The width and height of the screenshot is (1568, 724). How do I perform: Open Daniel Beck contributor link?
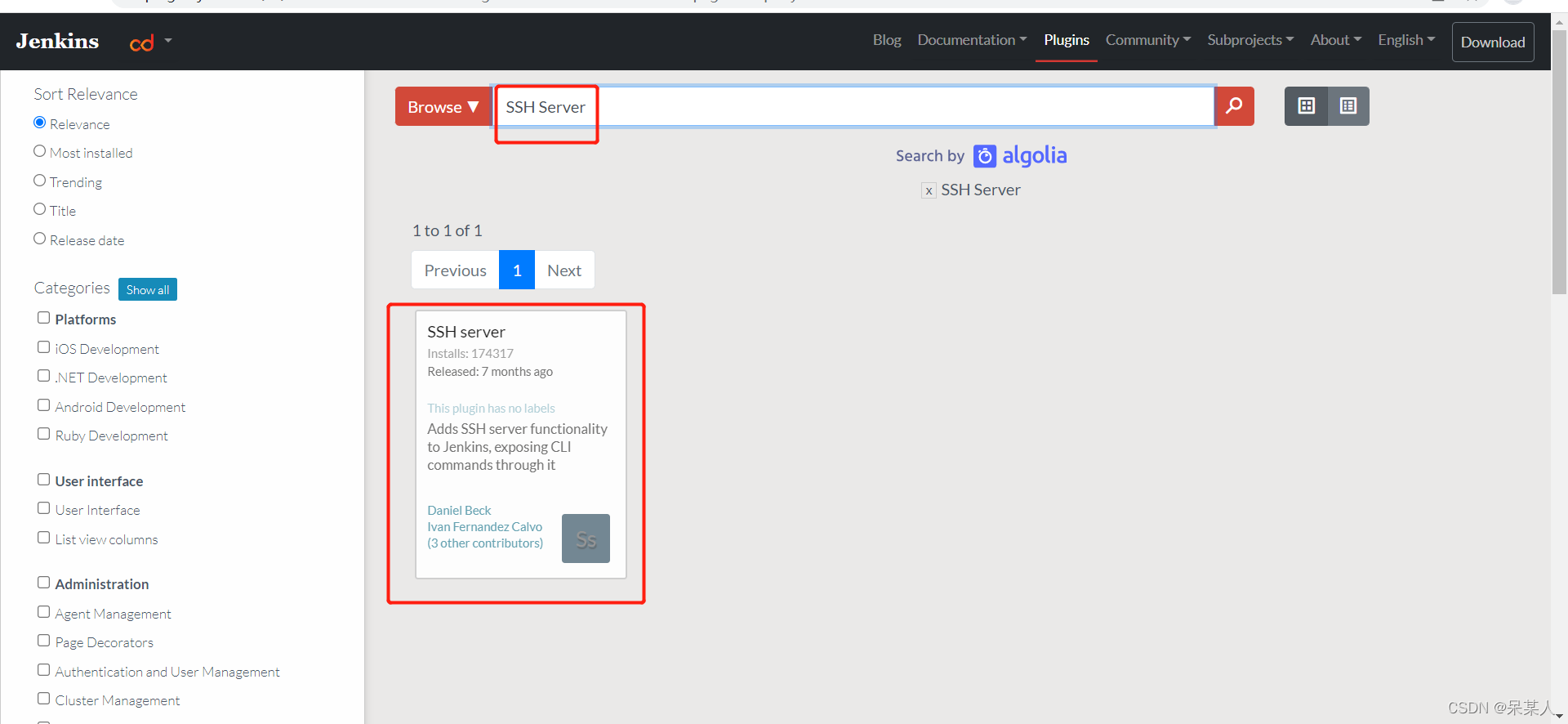click(459, 511)
